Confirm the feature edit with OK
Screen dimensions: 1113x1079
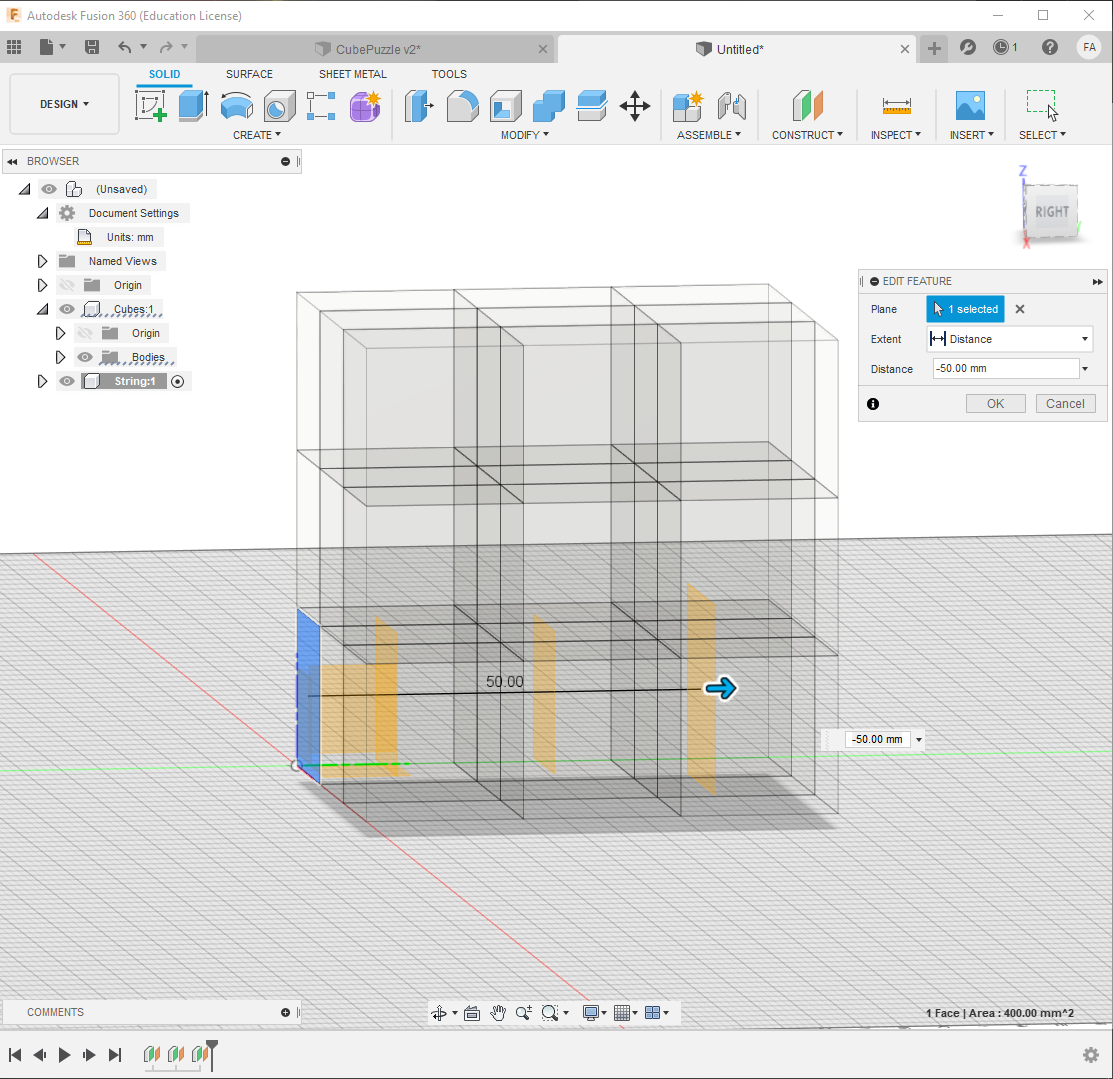tap(995, 403)
